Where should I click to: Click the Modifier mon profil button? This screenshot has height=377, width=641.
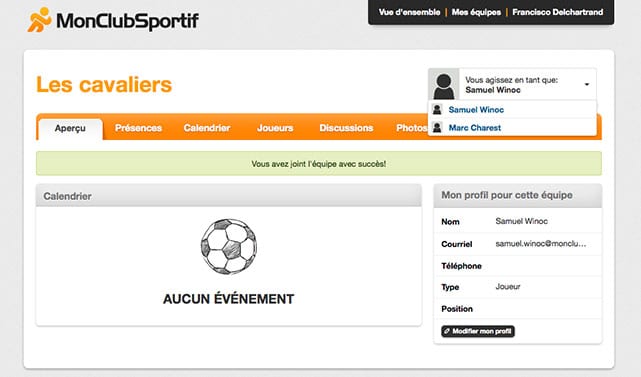[x=478, y=331]
